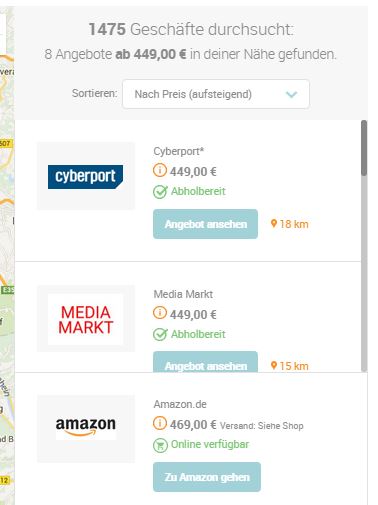The image size is (378, 505).
Task: Click the map strip beside the listing
Action: [x=7, y=255]
